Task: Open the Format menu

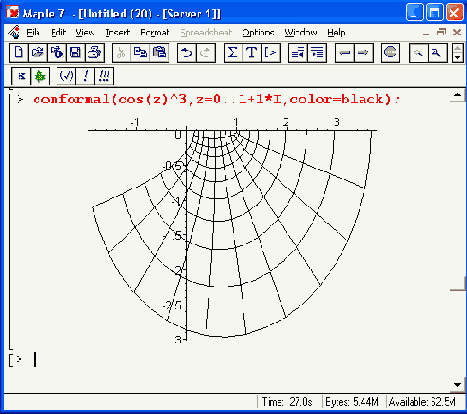Action: (x=155, y=32)
